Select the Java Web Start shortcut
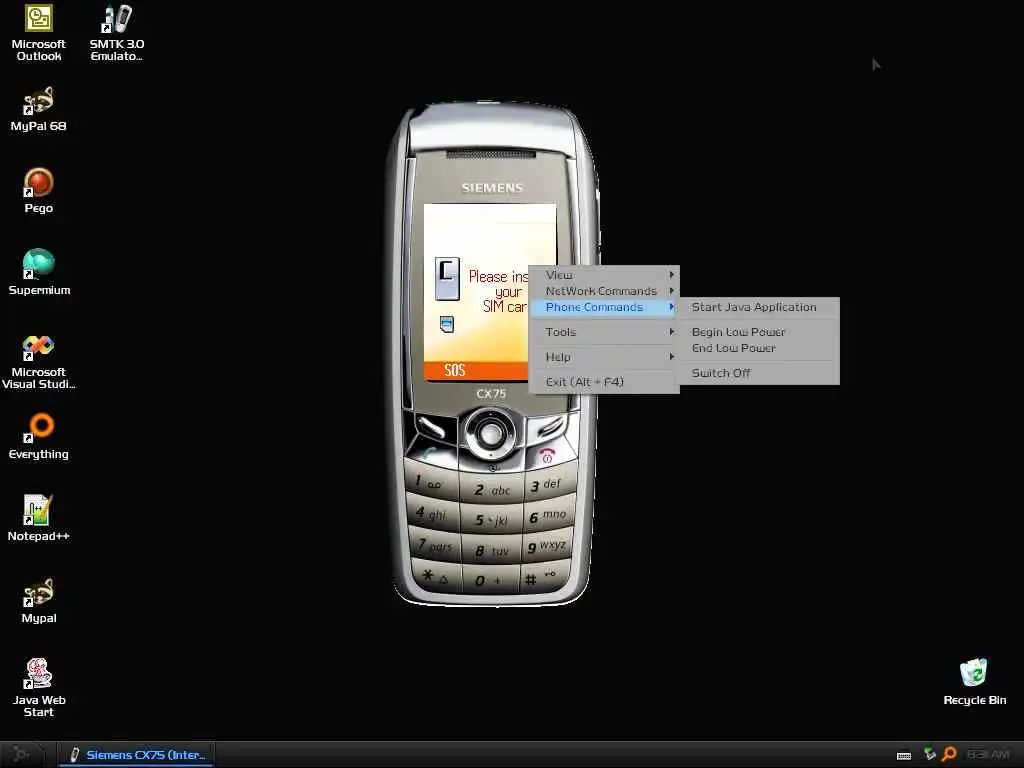 [39, 688]
